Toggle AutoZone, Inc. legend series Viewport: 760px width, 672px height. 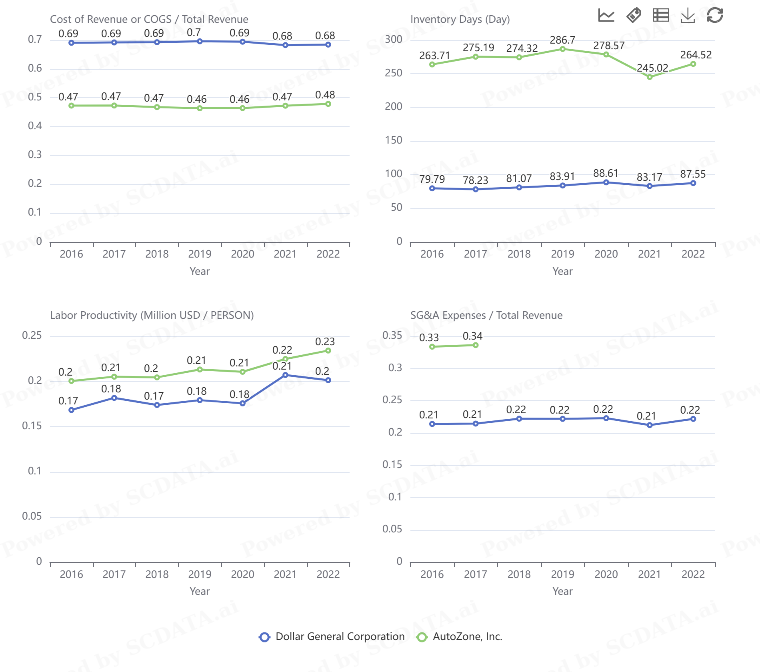[x=460, y=636]
